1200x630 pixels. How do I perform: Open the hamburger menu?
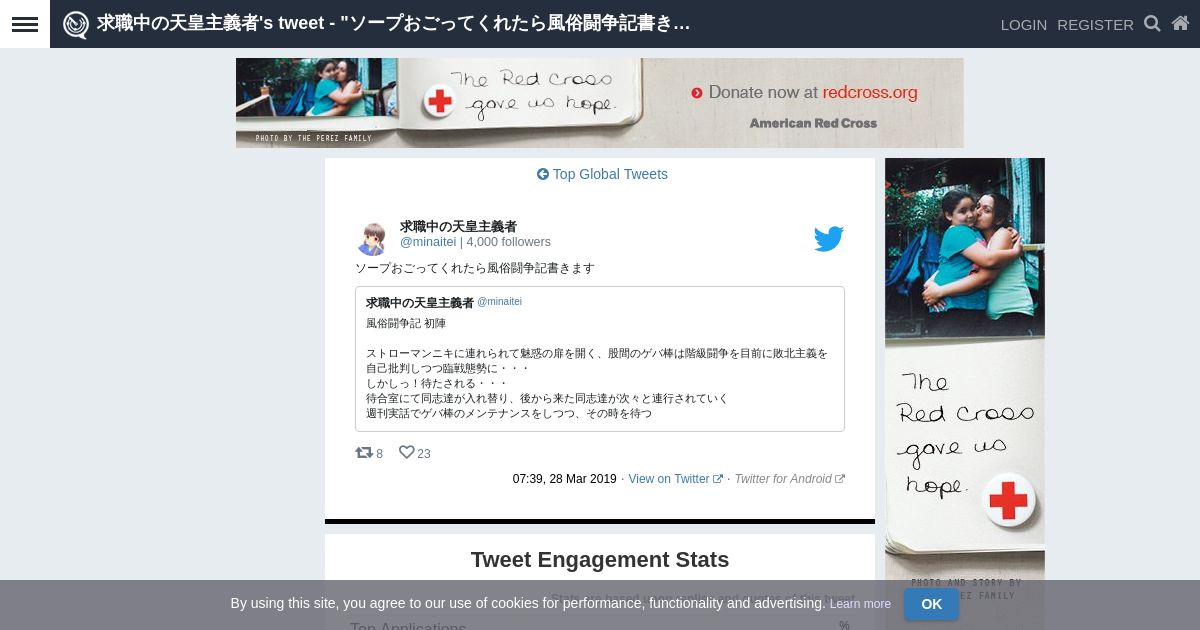[x=25, y=24]
